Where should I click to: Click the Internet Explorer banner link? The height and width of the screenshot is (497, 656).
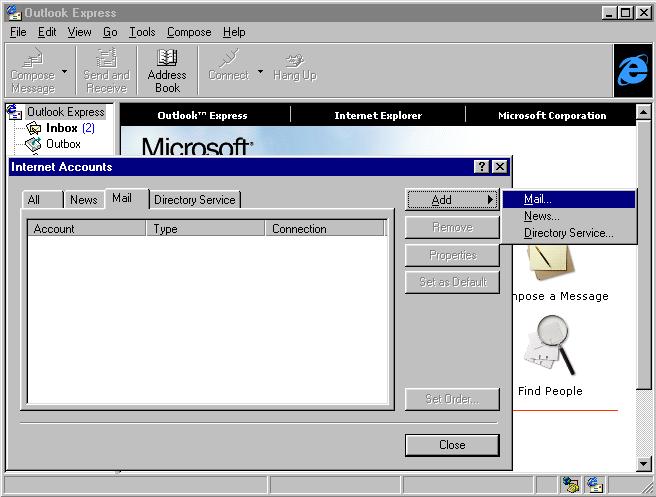click(378, 115)
